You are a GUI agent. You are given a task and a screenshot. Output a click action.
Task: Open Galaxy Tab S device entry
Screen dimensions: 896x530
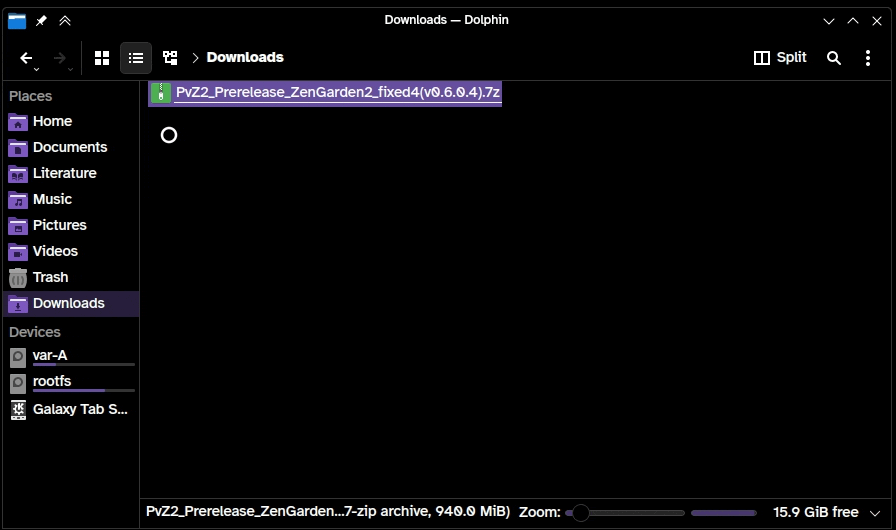[x=71, y=409]
